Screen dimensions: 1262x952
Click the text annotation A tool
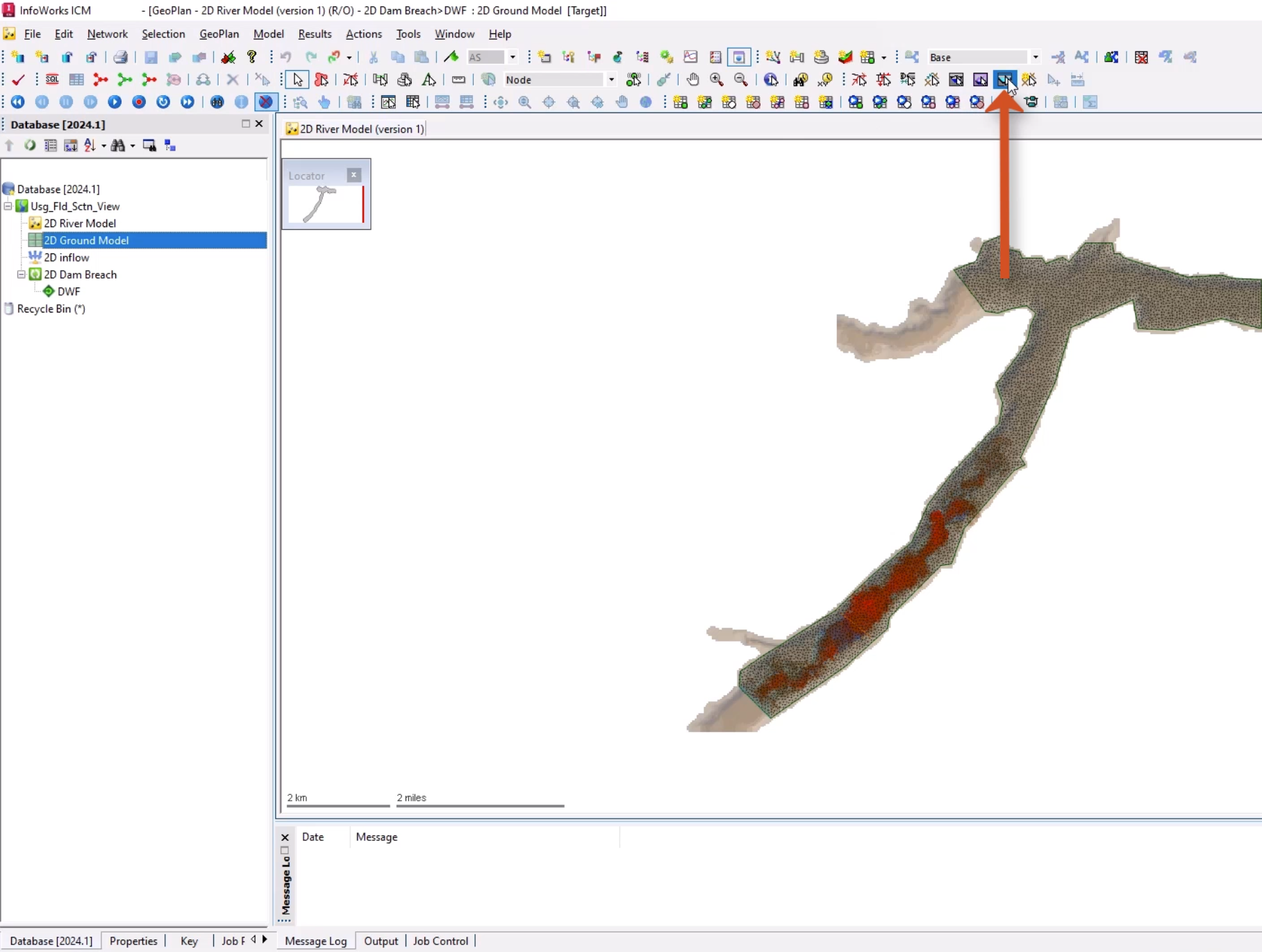coord(429,80)
